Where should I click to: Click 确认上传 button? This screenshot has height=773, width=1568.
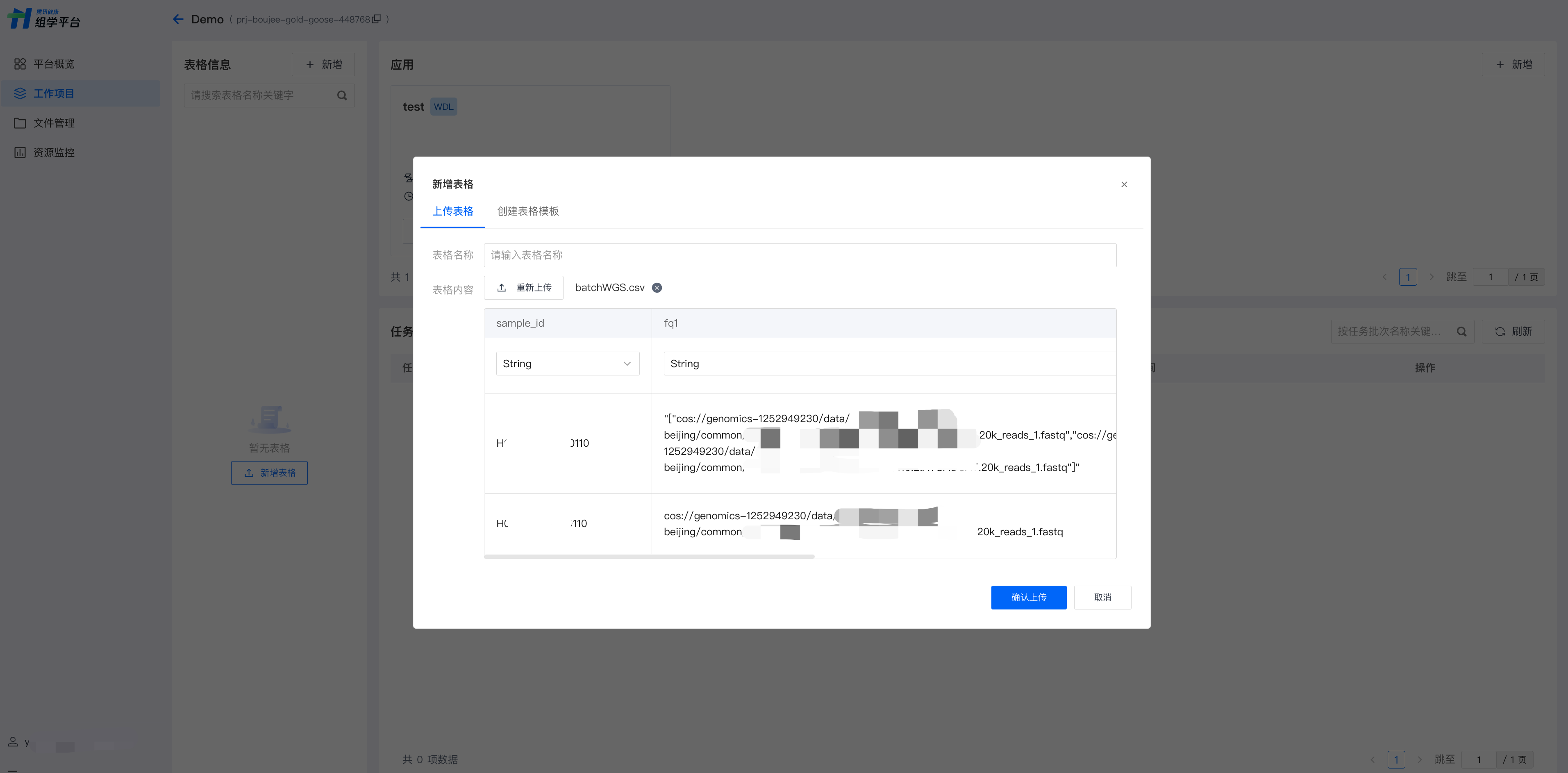(1028, 597)
